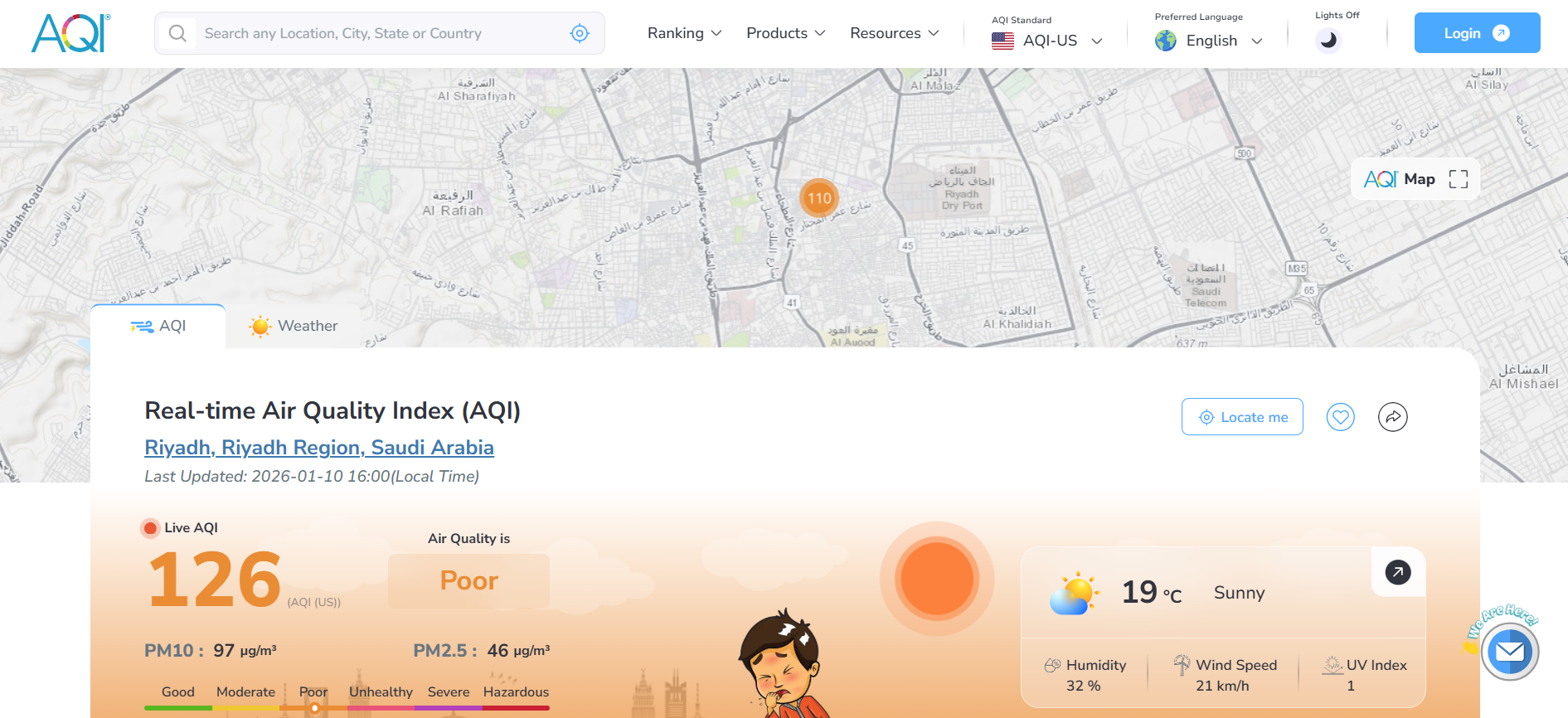The image size is (1568, 718).
Task: Expand the Ranking menu
Action: point(684,33)
